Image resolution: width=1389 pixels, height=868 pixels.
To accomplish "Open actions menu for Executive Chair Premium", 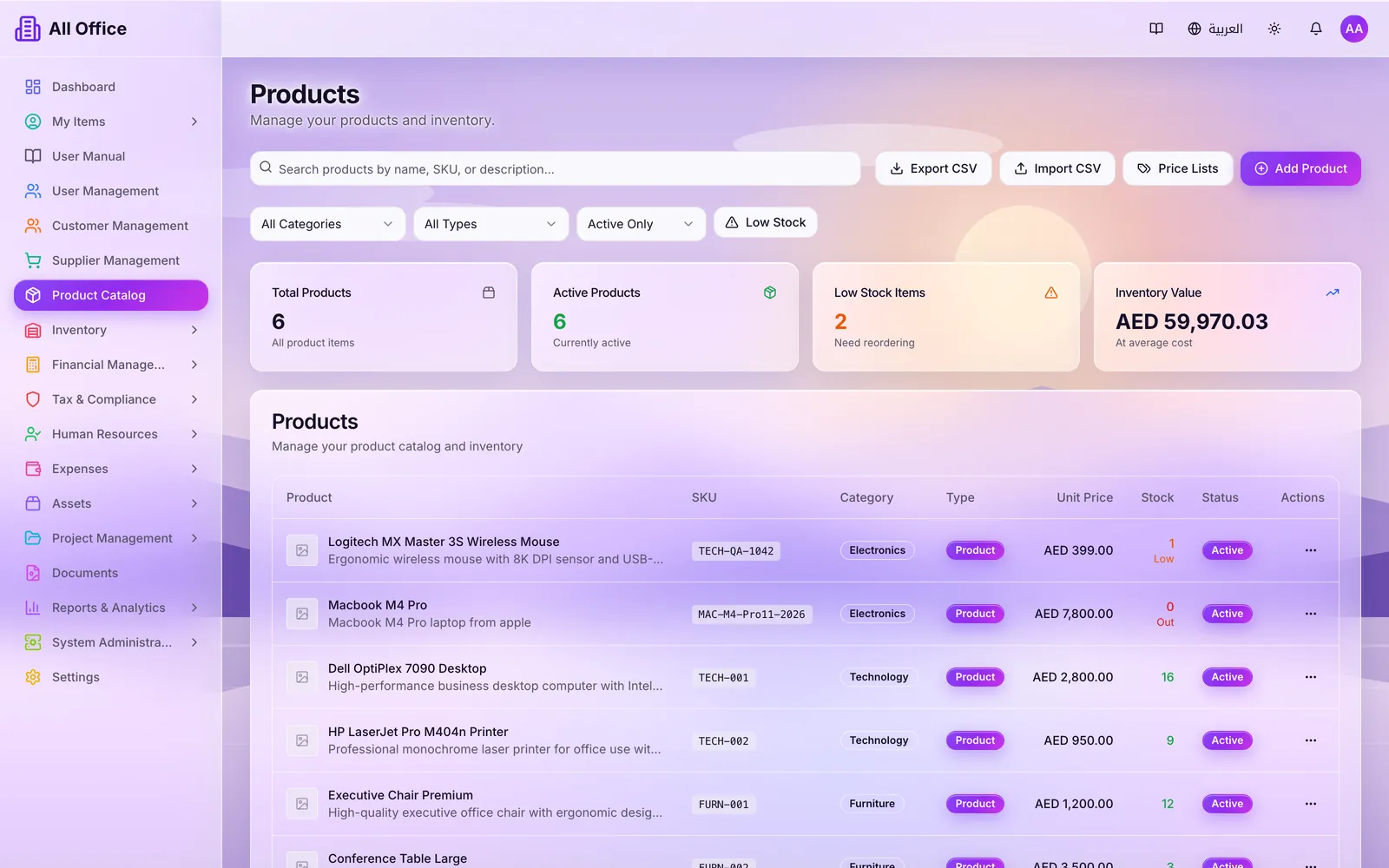I will [x=1311, y=804].
